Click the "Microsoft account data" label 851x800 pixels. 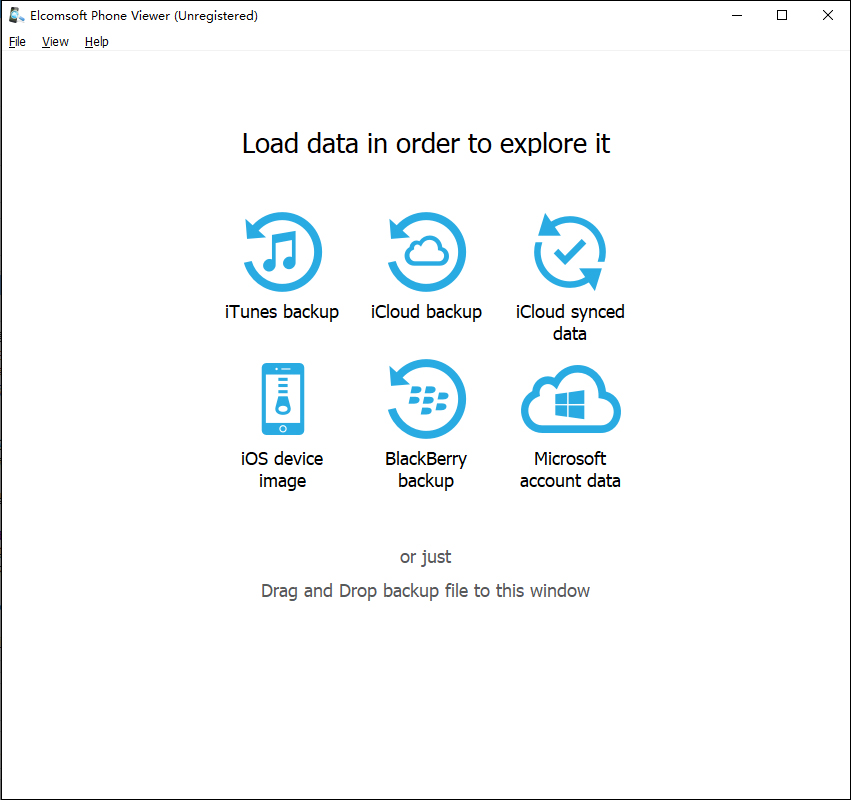tap(570, 469)
